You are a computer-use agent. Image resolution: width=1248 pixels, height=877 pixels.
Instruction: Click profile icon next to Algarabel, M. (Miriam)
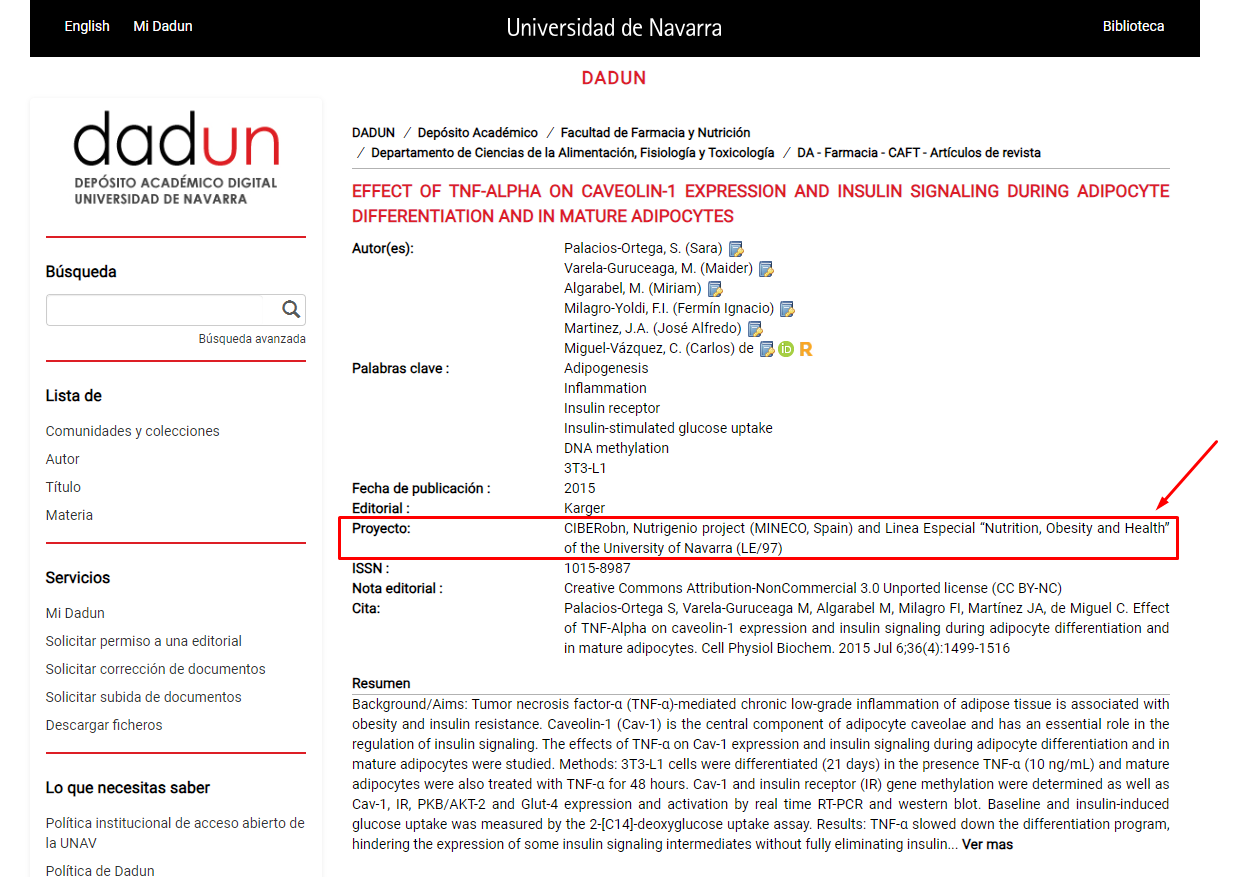pos(715,289)
